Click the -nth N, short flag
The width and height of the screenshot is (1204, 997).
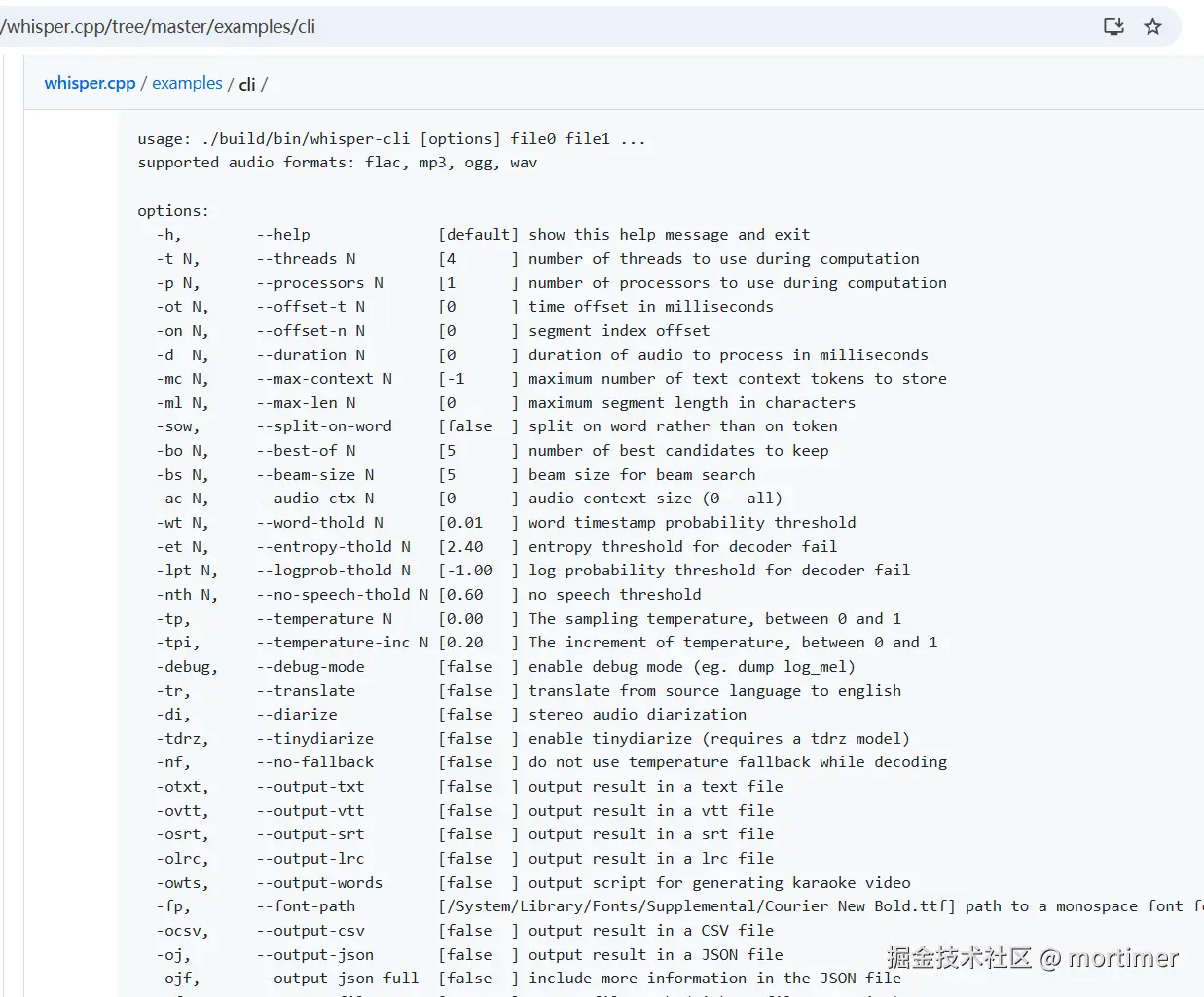187,594
